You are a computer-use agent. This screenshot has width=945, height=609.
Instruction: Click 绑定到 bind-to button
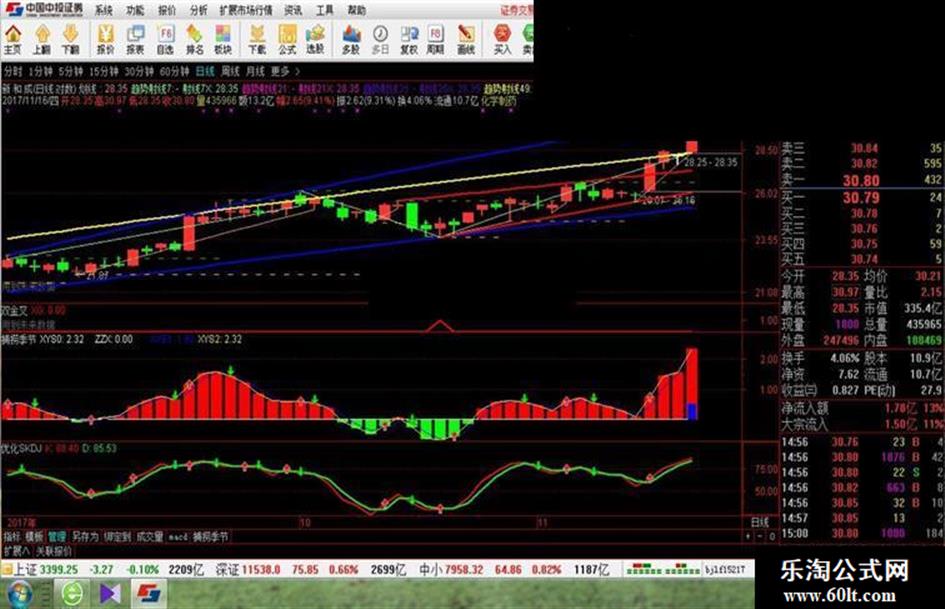pyautogui.click(x=117, y=536)
